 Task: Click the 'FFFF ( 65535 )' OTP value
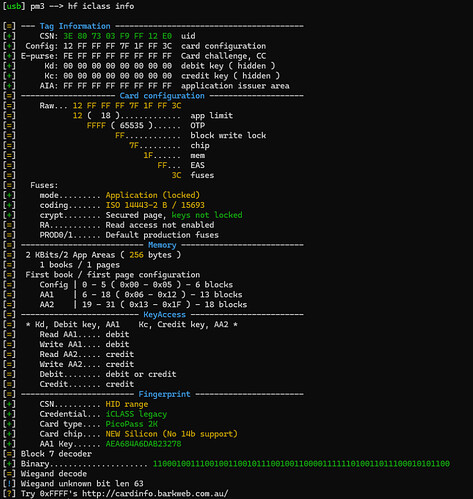120,126
